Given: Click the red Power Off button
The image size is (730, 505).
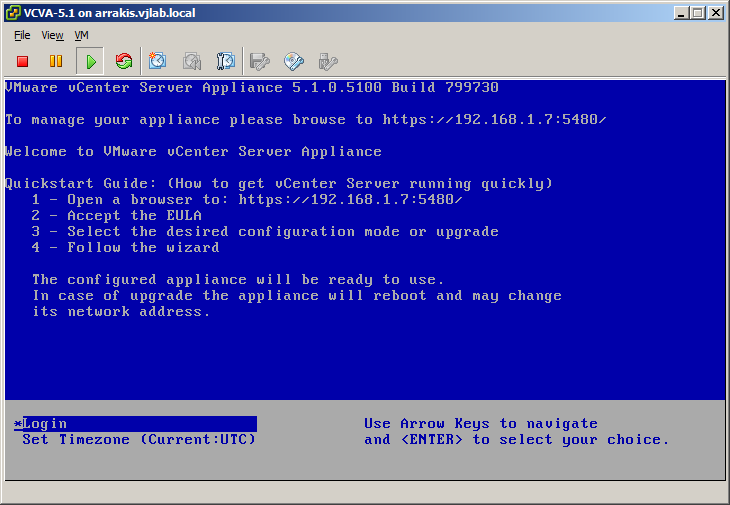Looking at the screenshot, I should pyautogui.click(x=22, y=61).
